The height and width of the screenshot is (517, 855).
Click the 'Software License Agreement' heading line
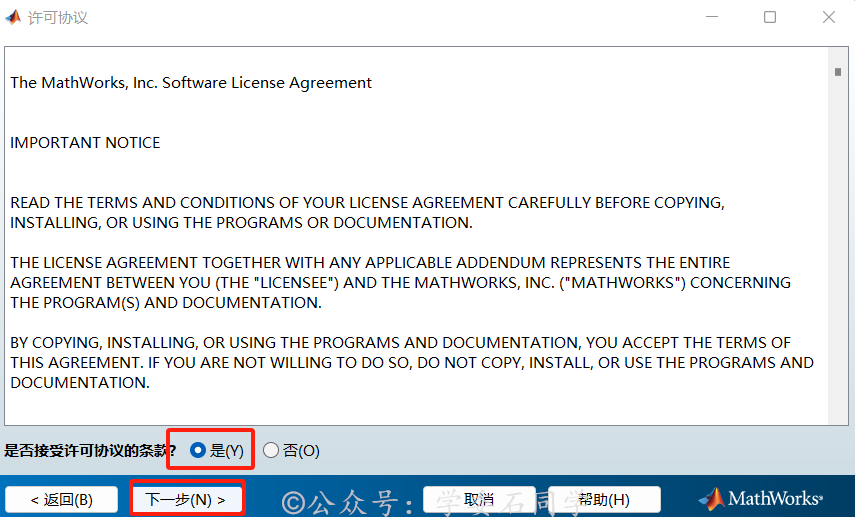coord(191,83)
